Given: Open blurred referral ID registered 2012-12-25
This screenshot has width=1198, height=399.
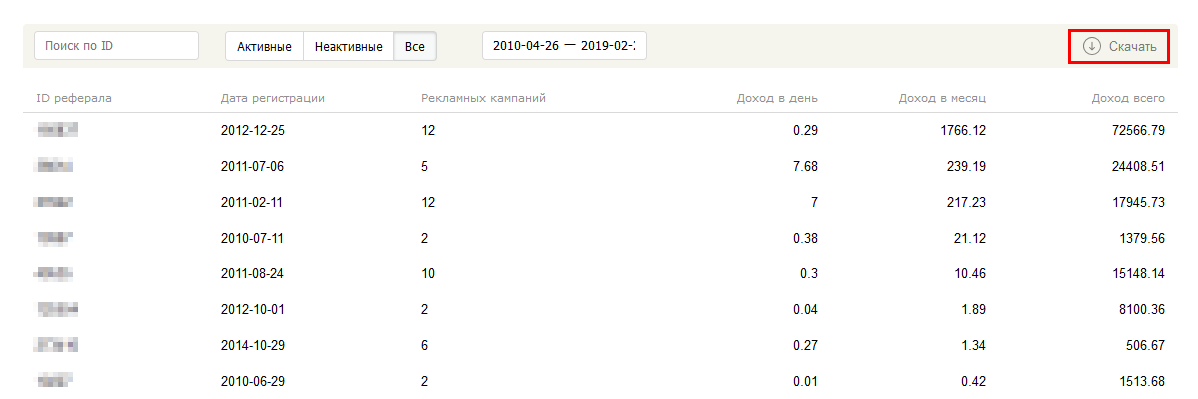Looking at the screenshot, I should (x=57, y=130).
